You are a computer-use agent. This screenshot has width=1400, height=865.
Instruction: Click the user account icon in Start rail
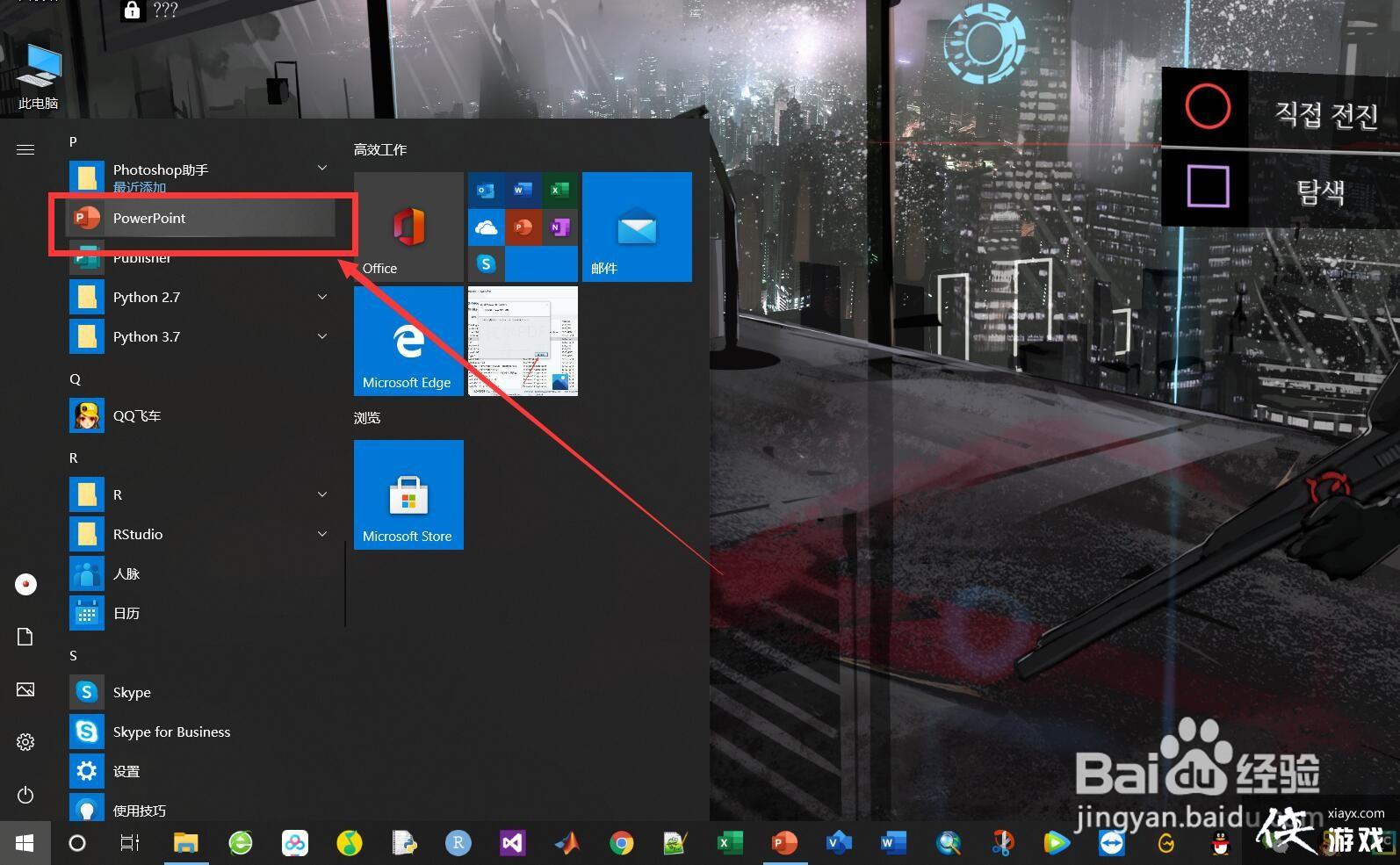point(25,584)
